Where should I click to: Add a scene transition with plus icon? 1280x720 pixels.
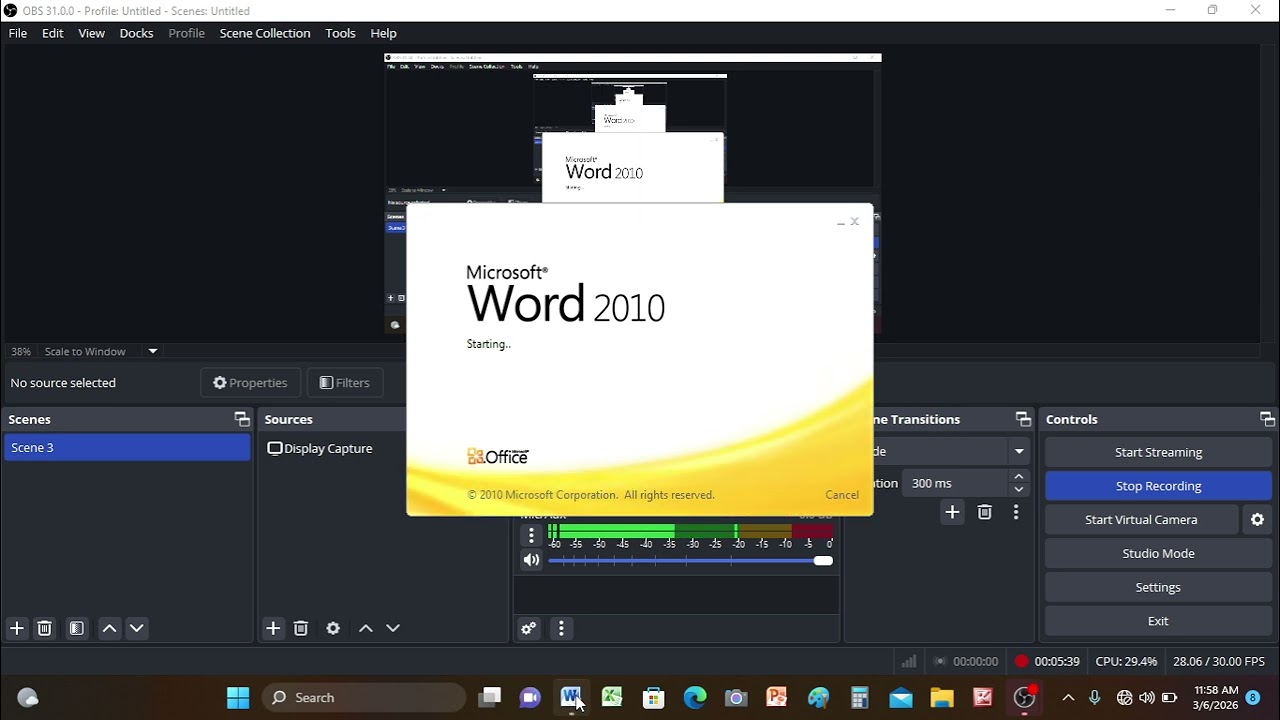click(x=952, y=512)
